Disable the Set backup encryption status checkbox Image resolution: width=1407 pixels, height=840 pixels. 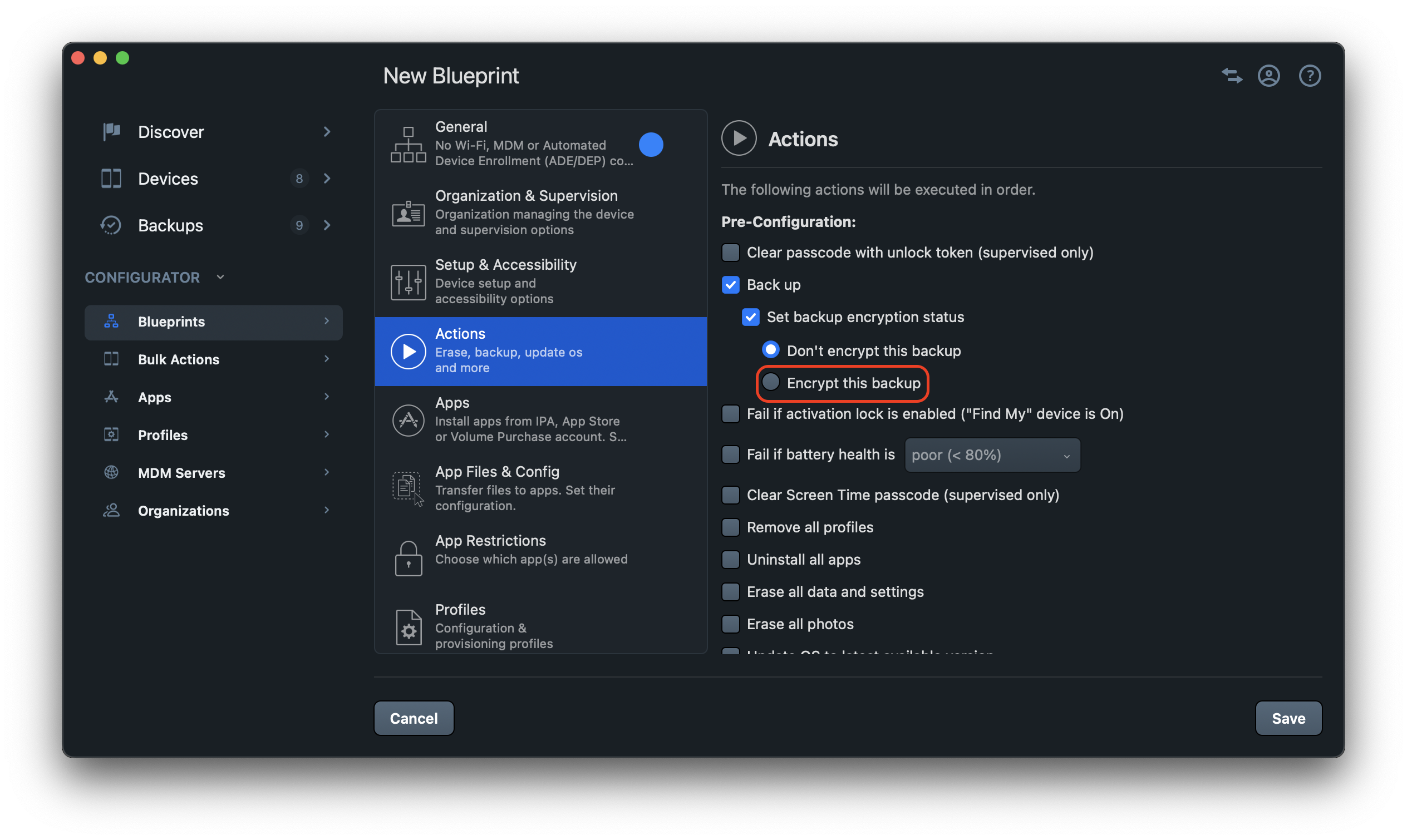[751, 317]
